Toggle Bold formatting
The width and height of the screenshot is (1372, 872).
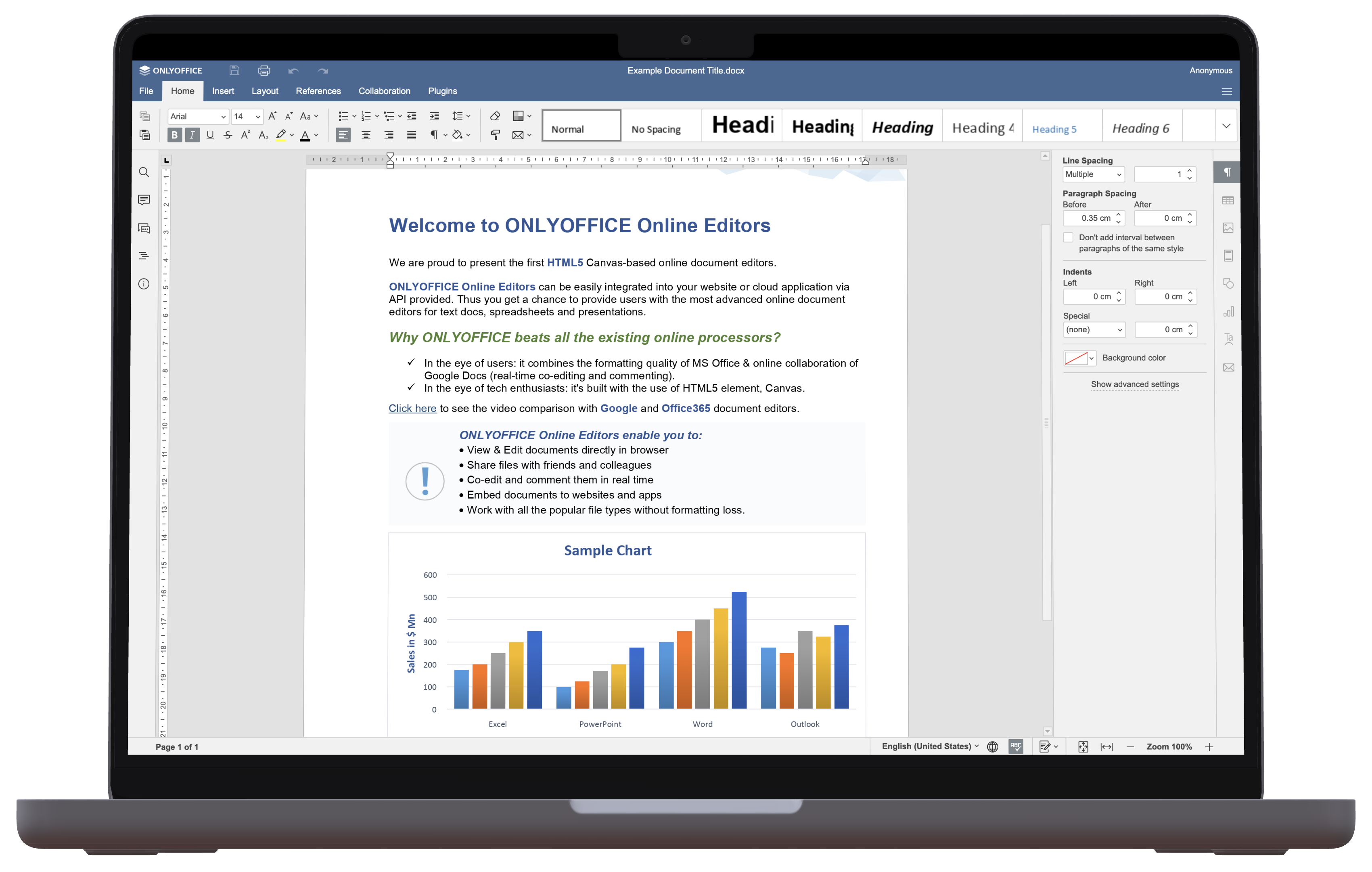click(174, 135)
